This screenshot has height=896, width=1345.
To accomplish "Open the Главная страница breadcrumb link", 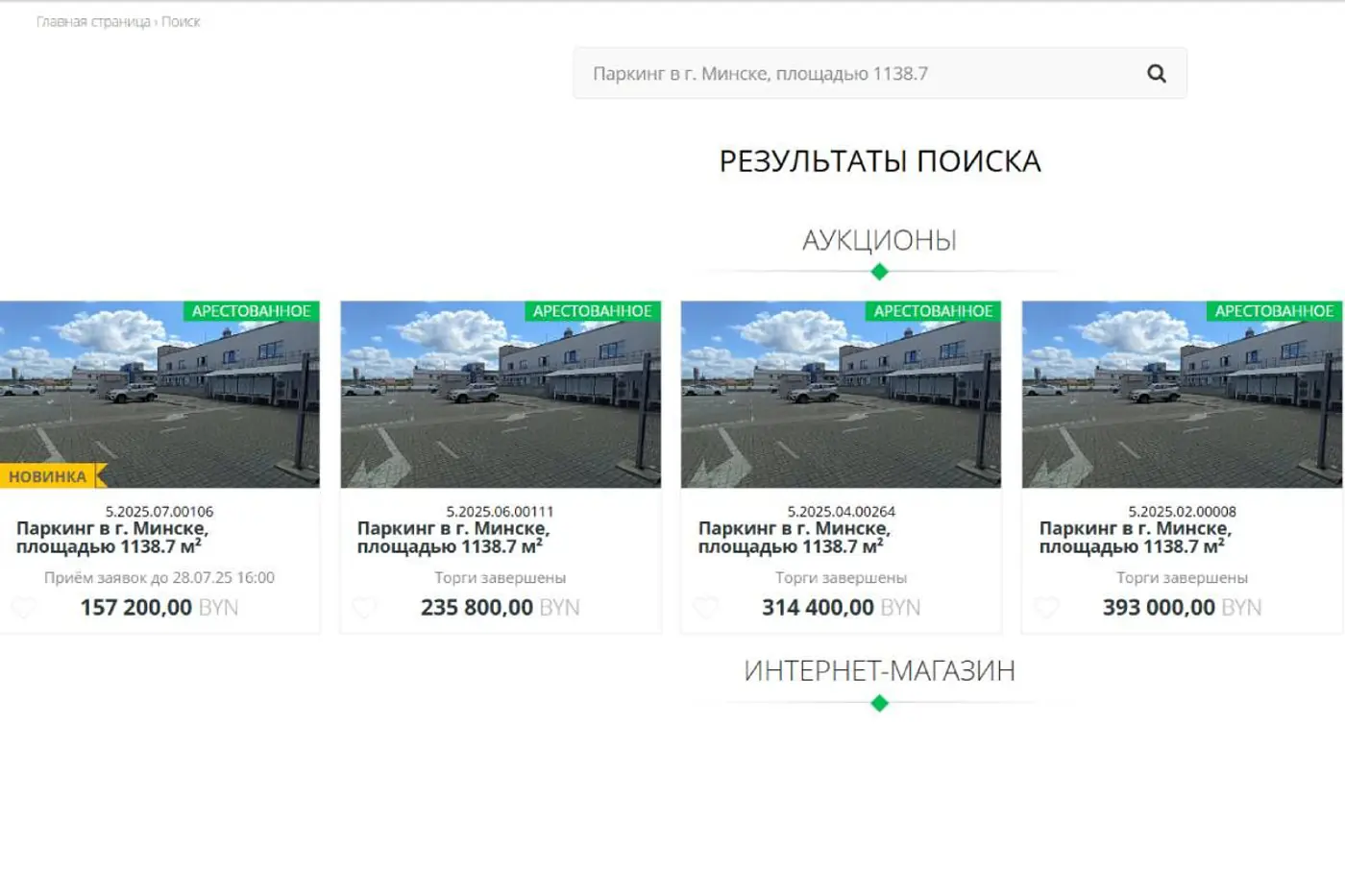I will coord(93,21).
